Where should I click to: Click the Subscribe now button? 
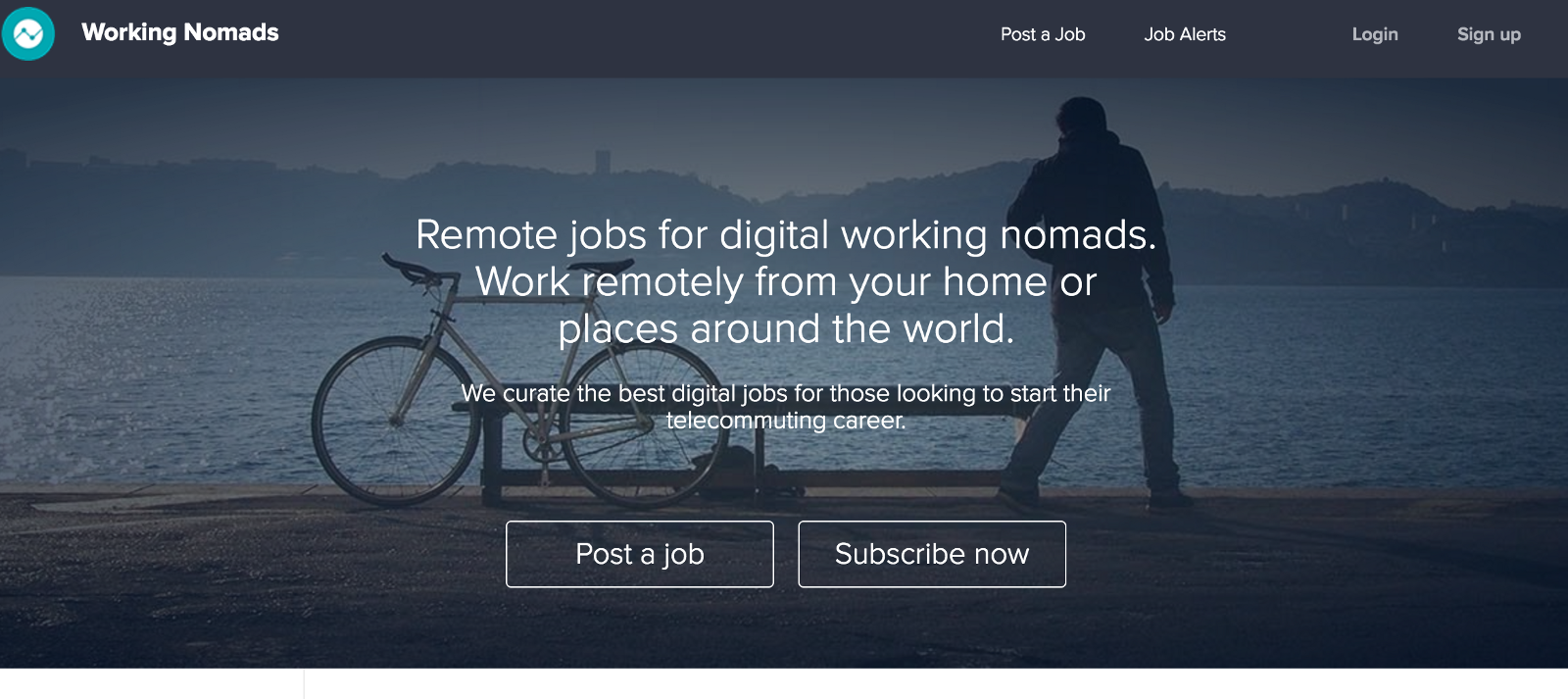click(x=932, y=554)
